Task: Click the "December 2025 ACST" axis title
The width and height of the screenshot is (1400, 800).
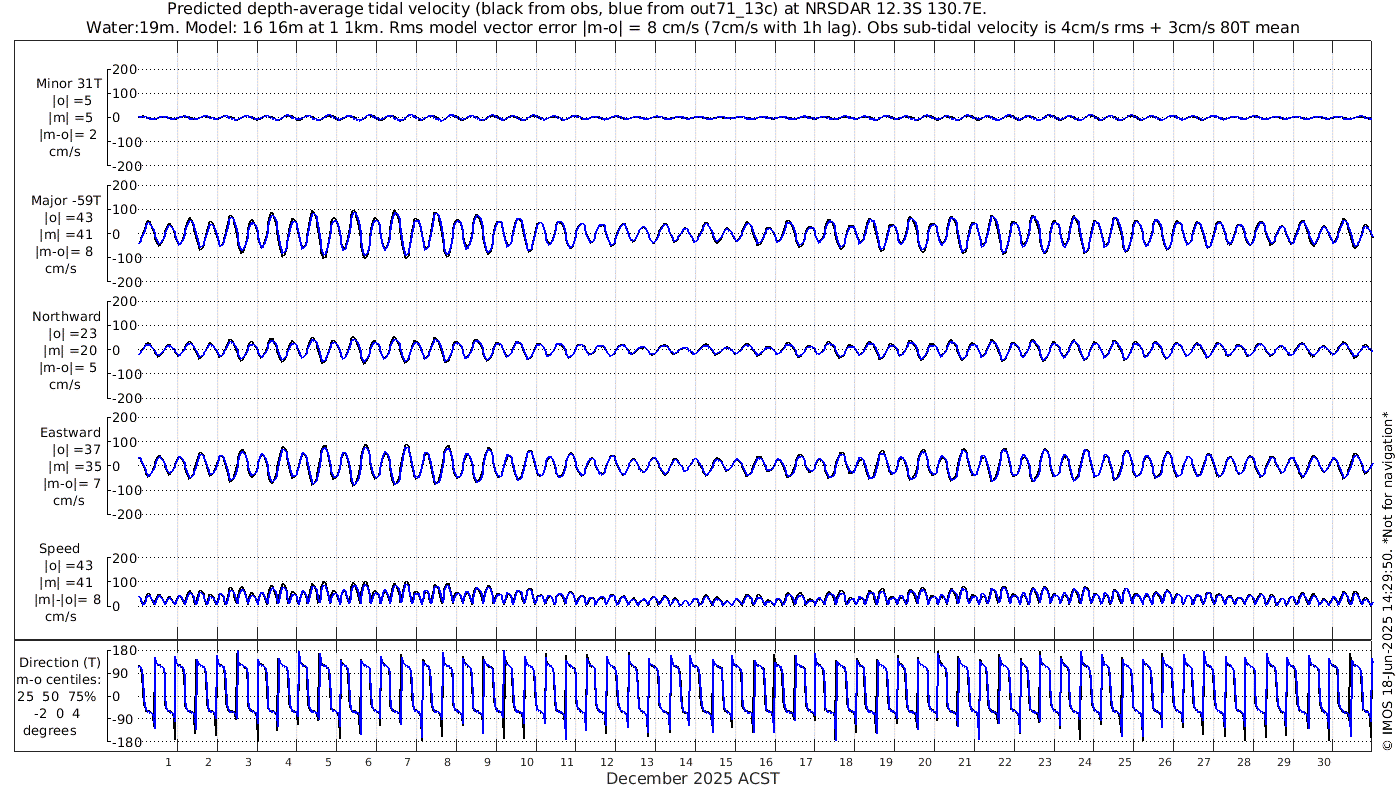Action: 692,778
